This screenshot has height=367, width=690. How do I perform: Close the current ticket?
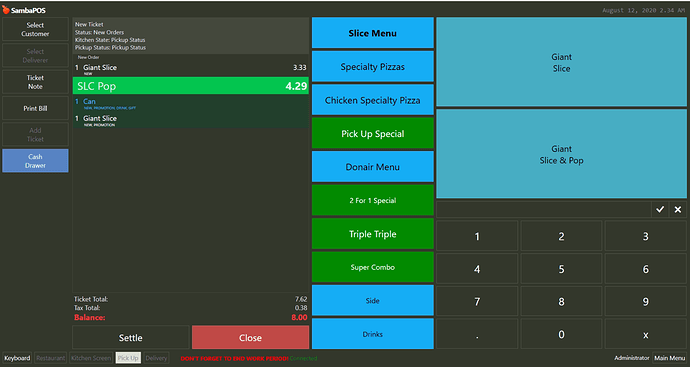pyautogui.click(x=250, y=338)
